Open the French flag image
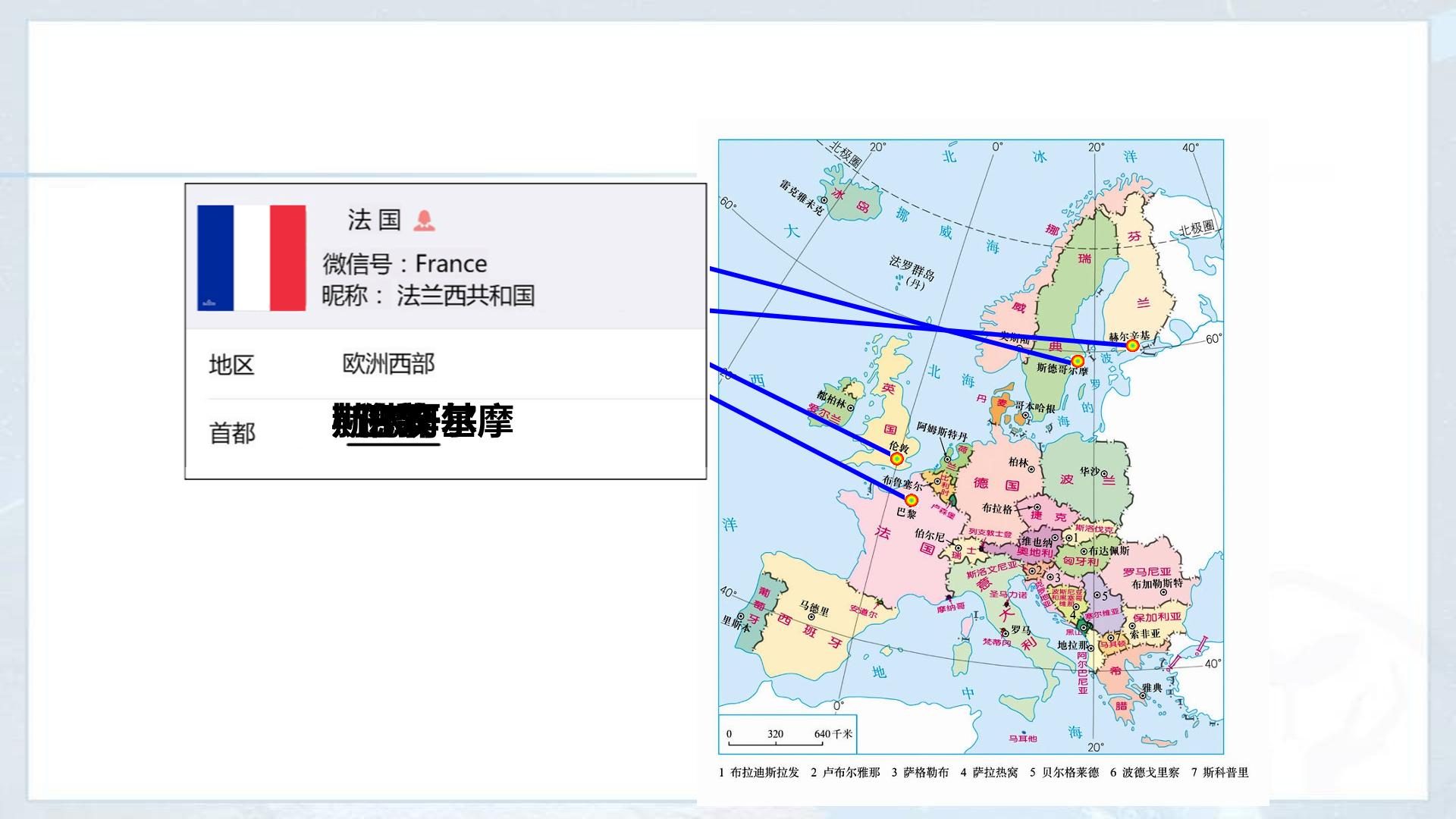 252,258
